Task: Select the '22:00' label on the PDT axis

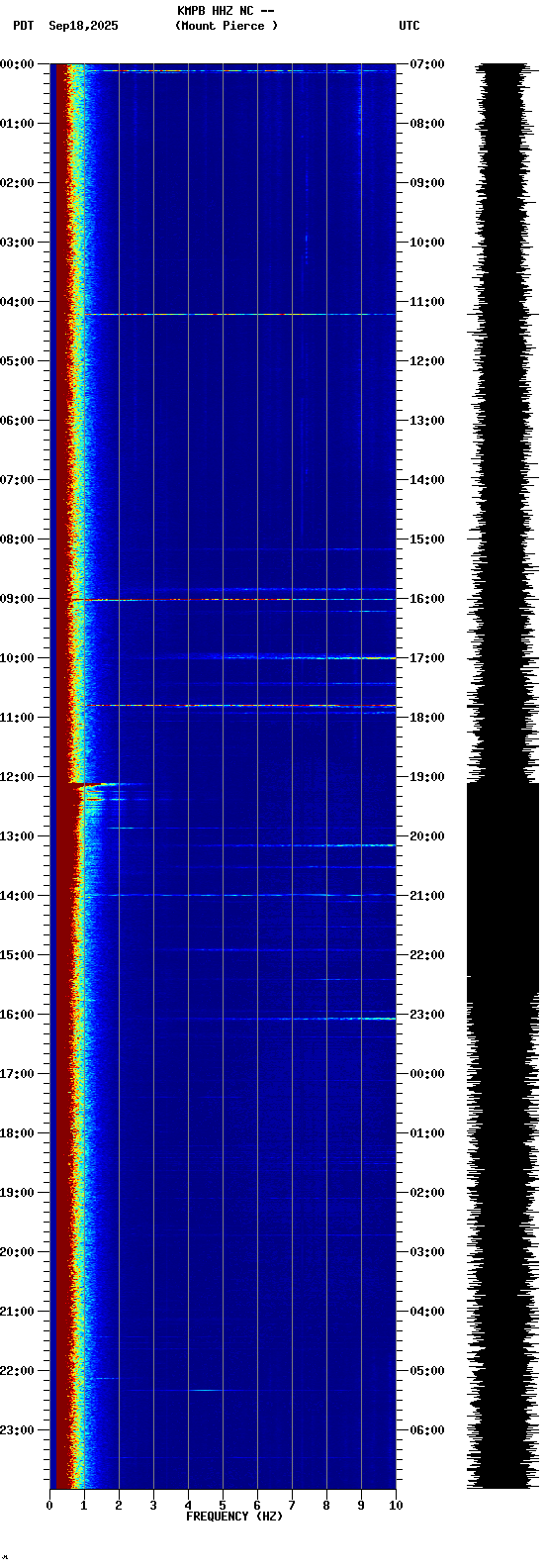Action: [x=17, y=1371]
